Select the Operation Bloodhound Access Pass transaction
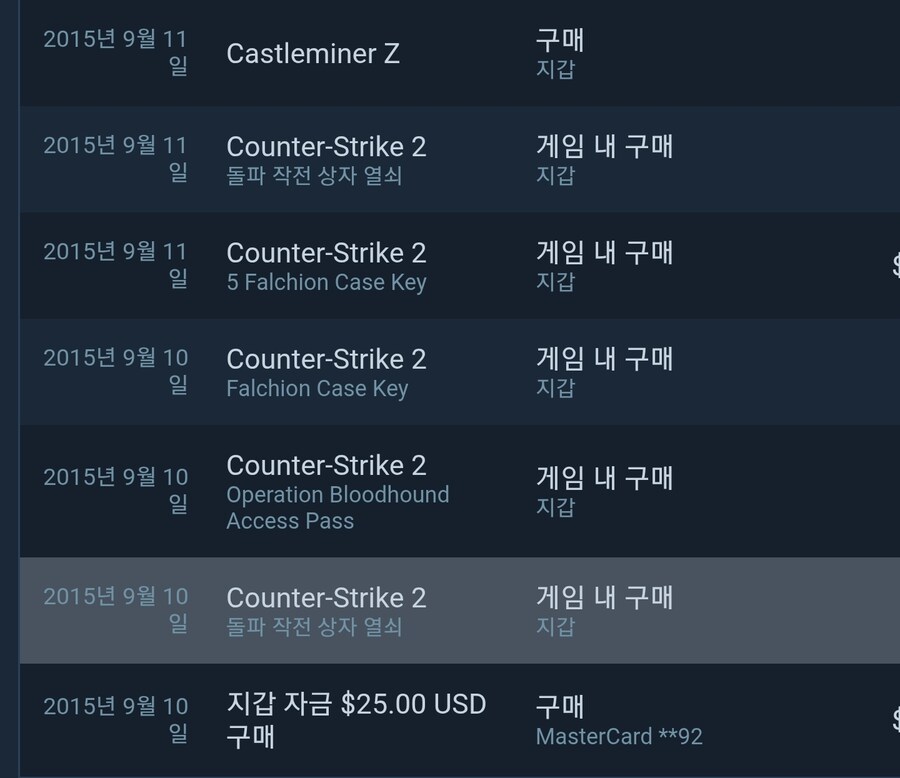This screenshot has width=900, height=778. click(460, 491)
